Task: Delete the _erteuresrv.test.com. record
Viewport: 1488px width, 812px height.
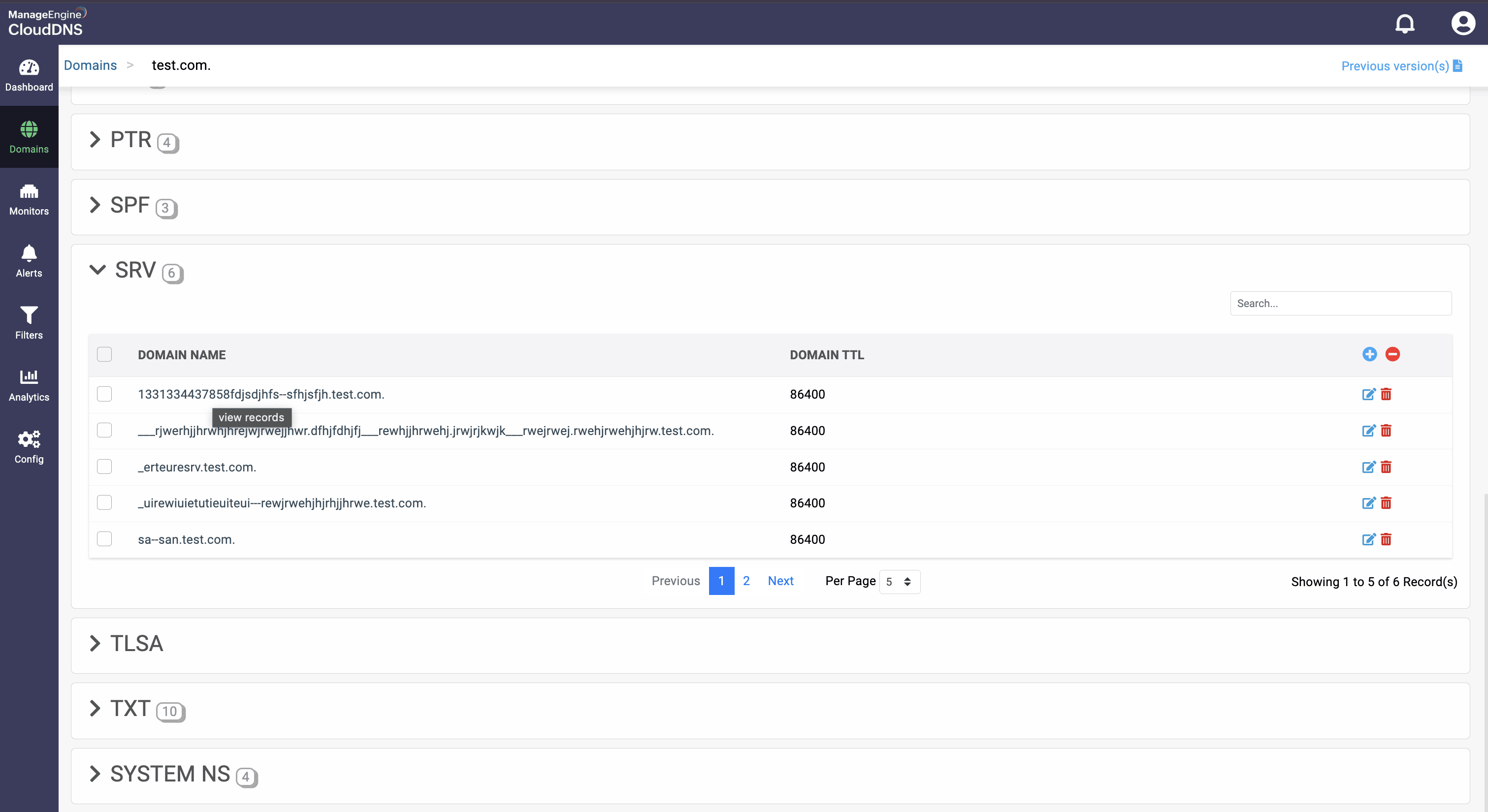Action: click(x=1386, y=467)
